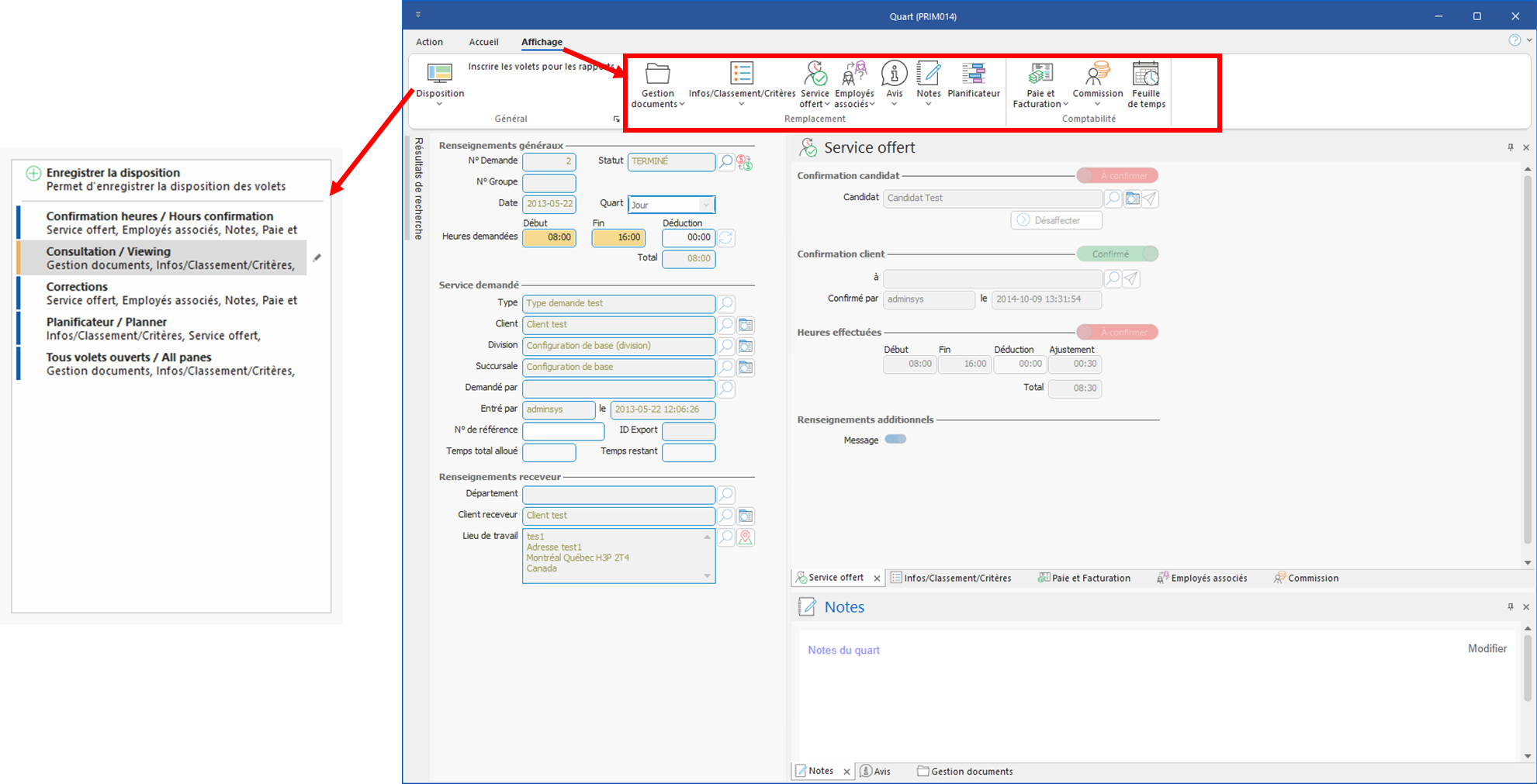
Task: Click the search magnifier next to Statut
Action: point(725,161)
